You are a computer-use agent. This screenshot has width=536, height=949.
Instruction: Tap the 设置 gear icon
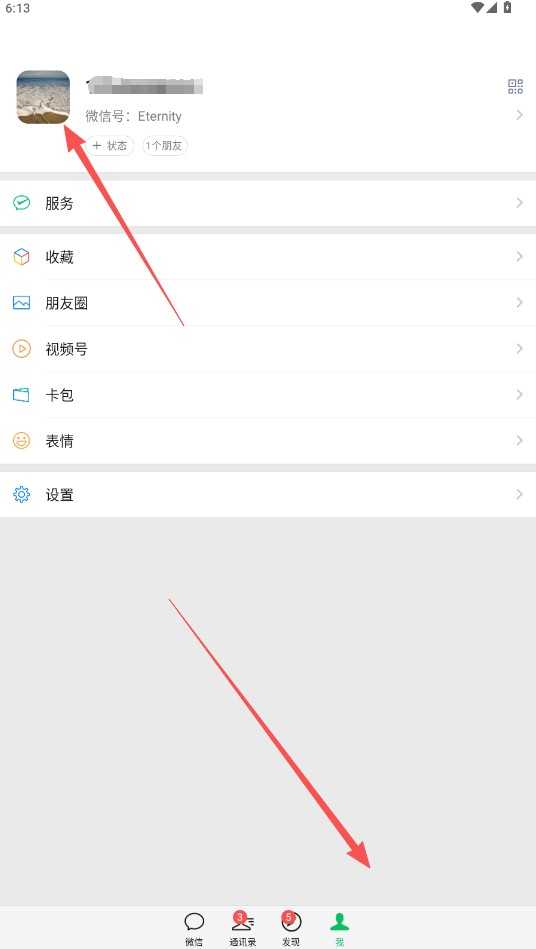[x=22, y=494]
